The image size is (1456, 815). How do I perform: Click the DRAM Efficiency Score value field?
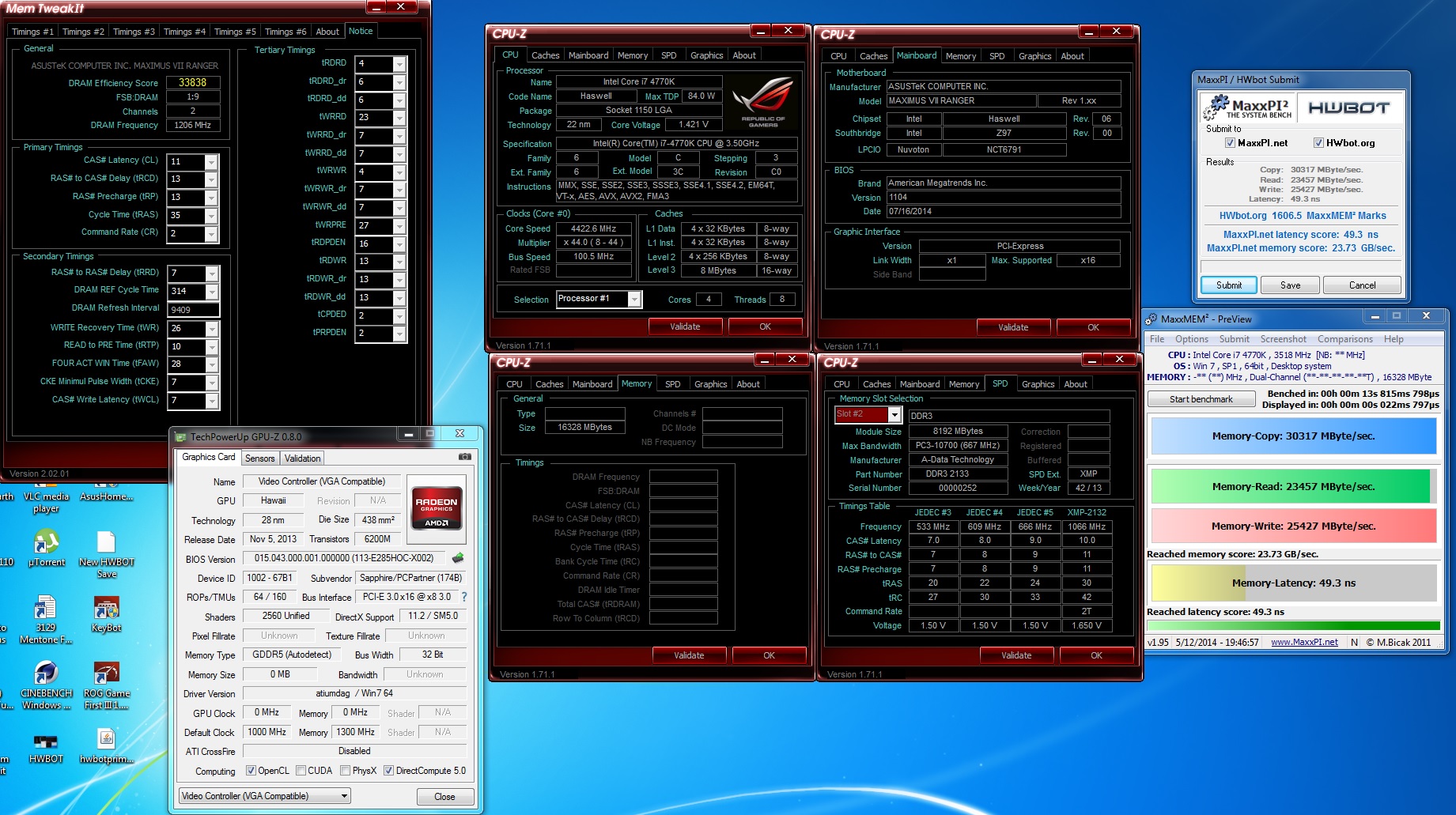coord(193,82)
